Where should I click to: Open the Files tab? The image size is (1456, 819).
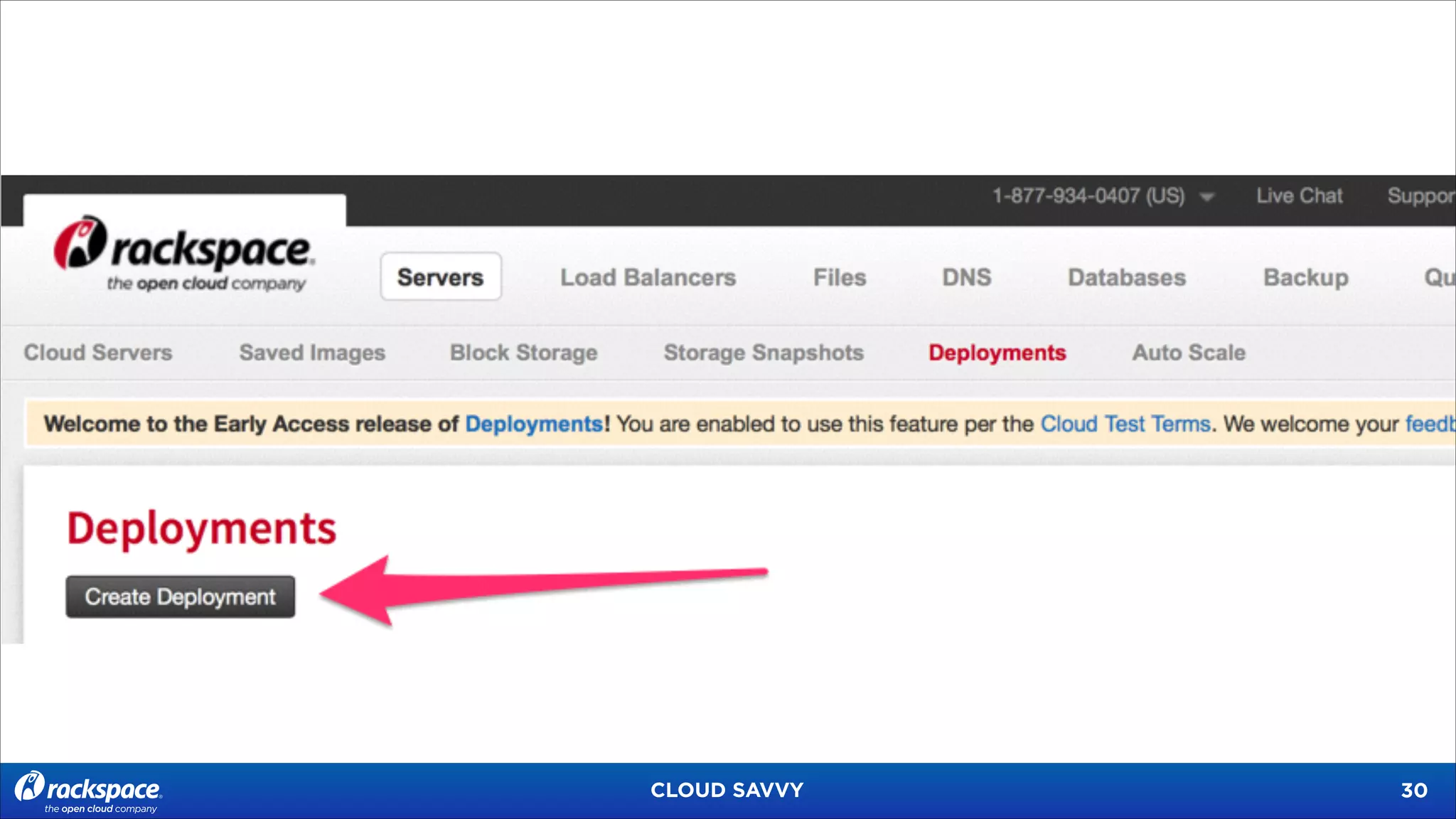pyautogui.click(x=840, y=277)
